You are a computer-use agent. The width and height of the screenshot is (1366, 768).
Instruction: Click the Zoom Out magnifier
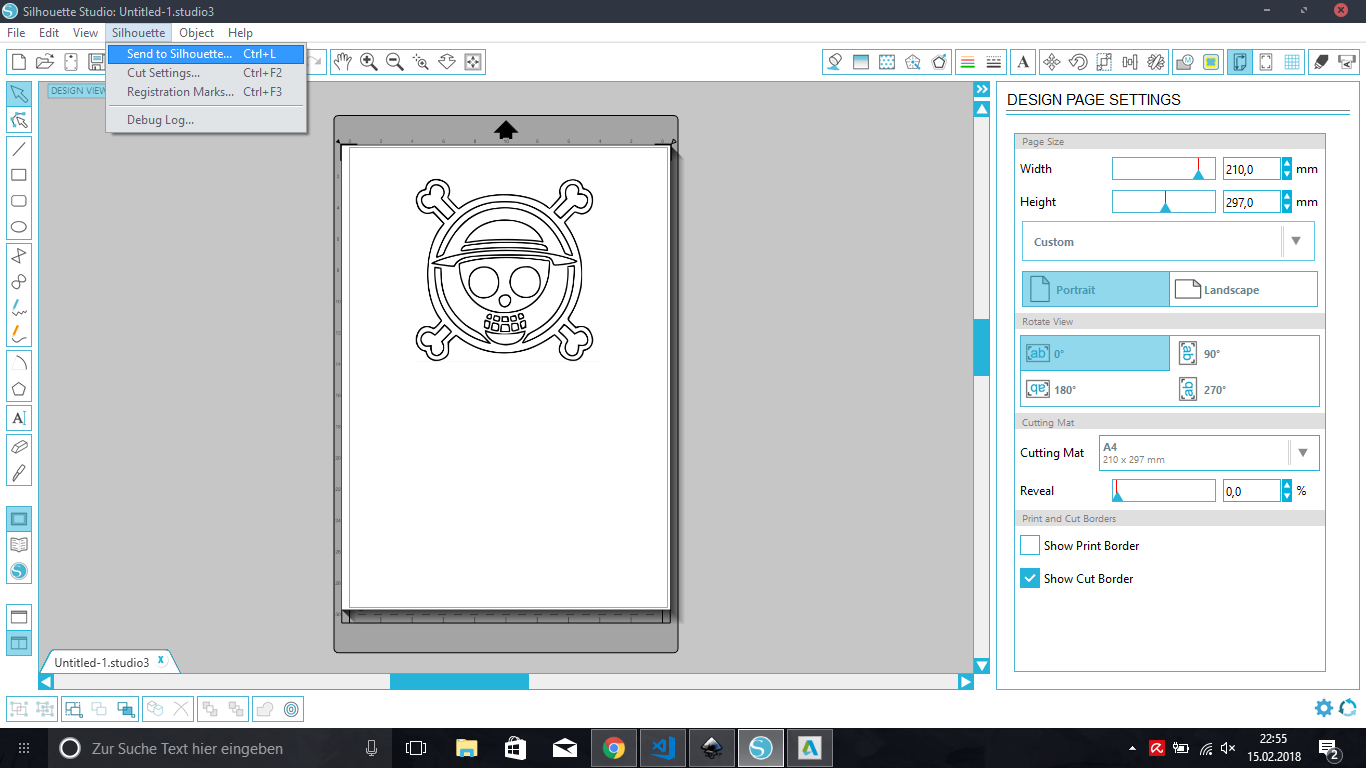point(395,62)
